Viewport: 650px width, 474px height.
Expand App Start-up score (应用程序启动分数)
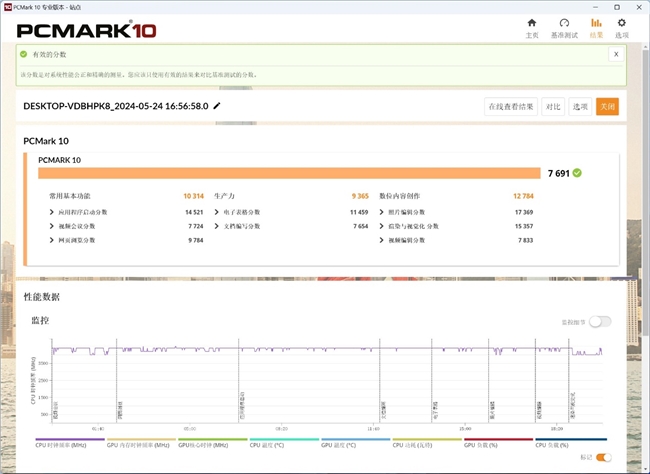[51, 212]
